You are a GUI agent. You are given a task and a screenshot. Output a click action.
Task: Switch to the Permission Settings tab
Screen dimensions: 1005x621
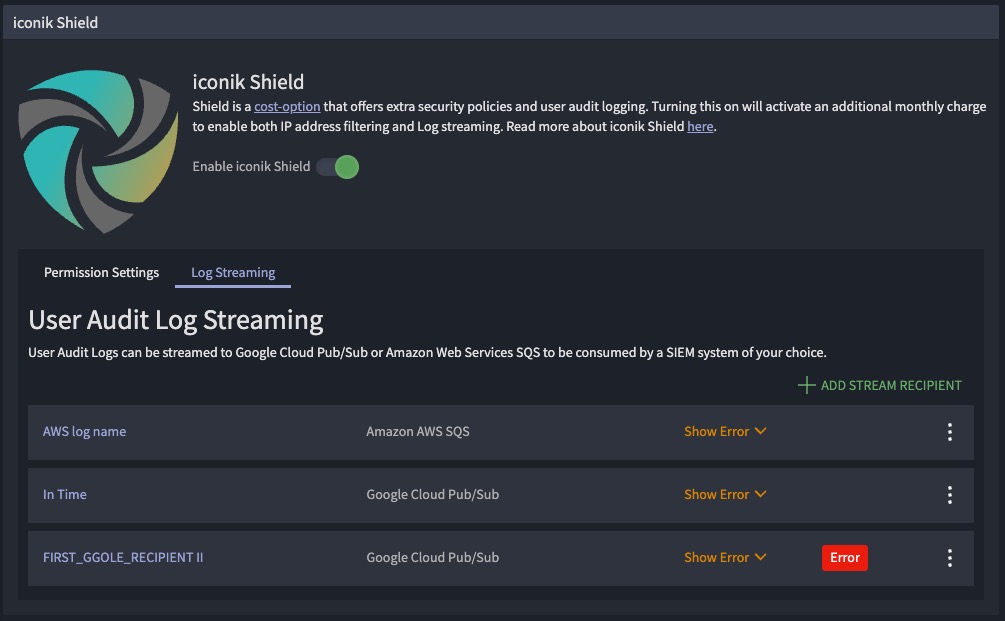click(101, 272)
